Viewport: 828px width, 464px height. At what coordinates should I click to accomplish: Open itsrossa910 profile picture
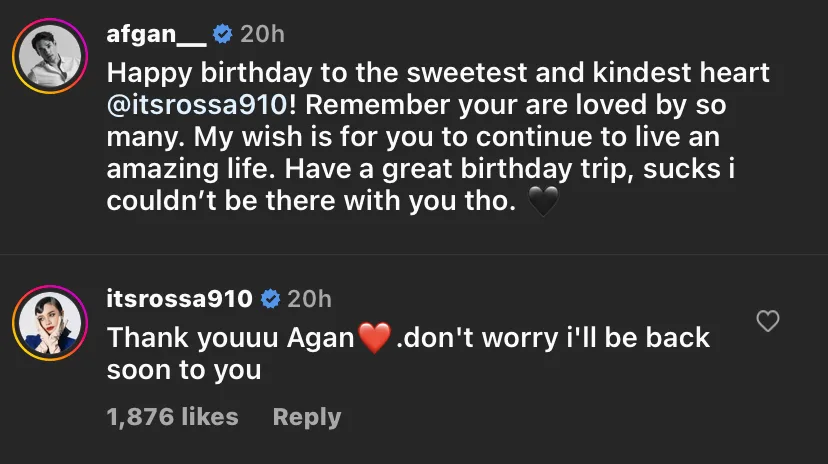click(48, 325)
